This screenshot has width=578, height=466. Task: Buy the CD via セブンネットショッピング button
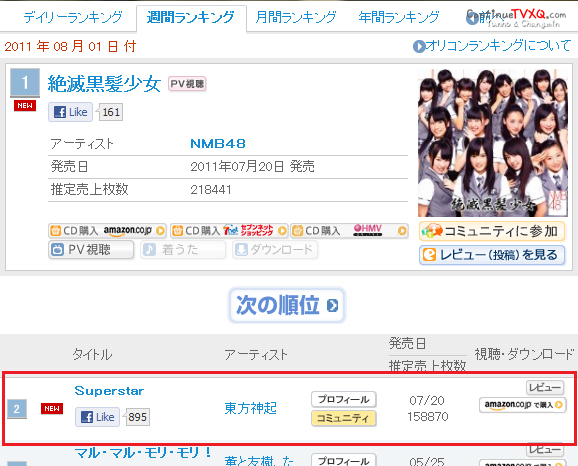tap(229, 231)
